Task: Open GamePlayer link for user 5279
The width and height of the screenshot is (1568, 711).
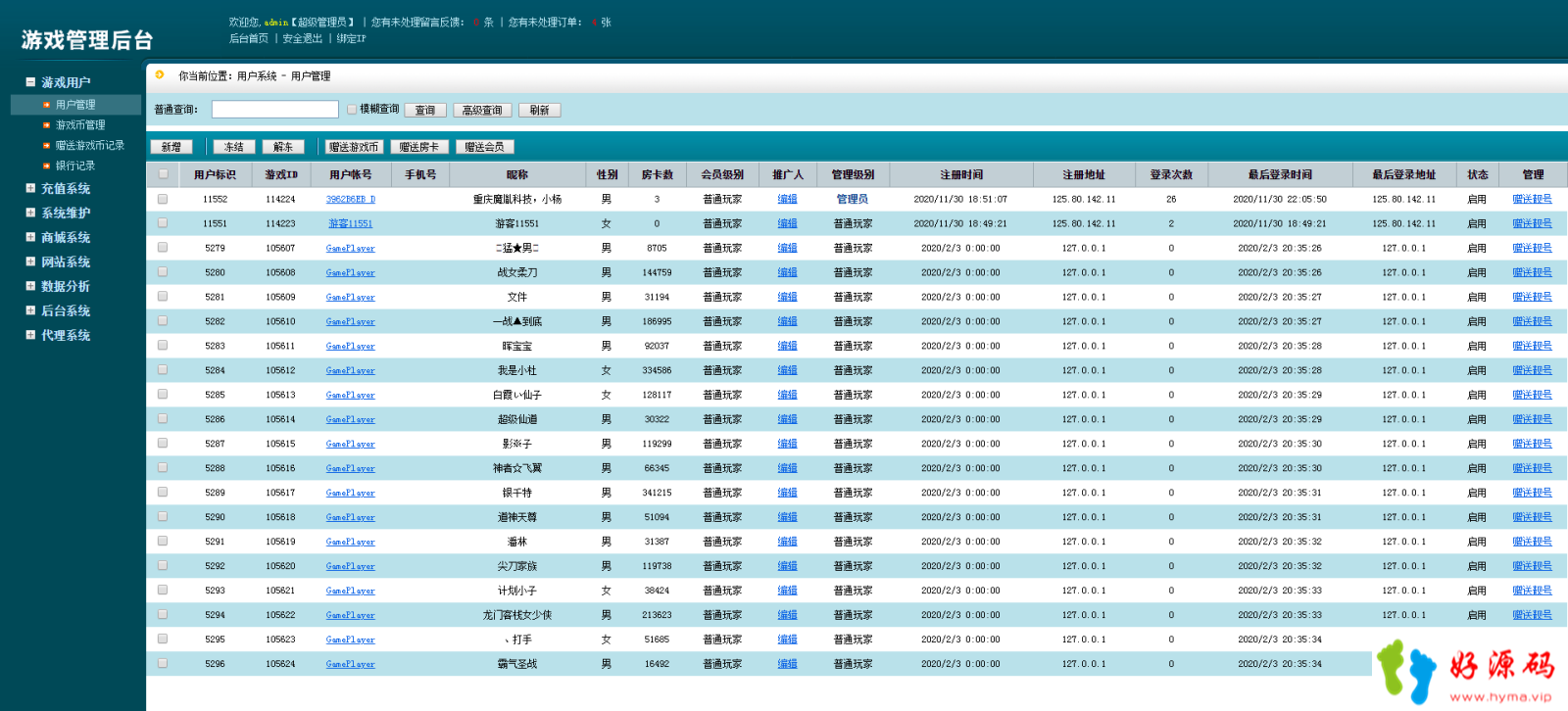Action: (x=351, y=248)
